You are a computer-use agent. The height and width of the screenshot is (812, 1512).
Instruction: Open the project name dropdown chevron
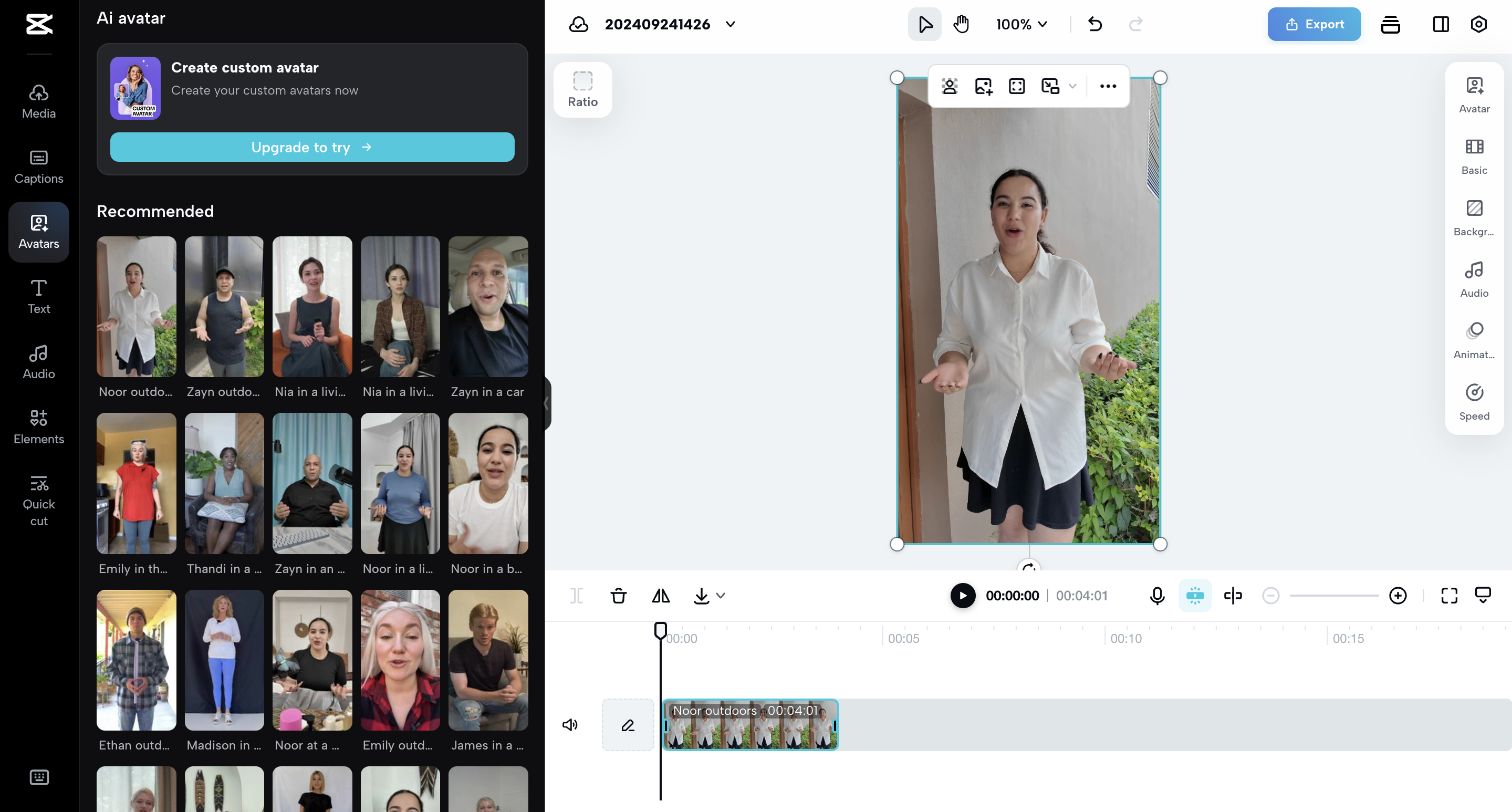pos(730,24)
